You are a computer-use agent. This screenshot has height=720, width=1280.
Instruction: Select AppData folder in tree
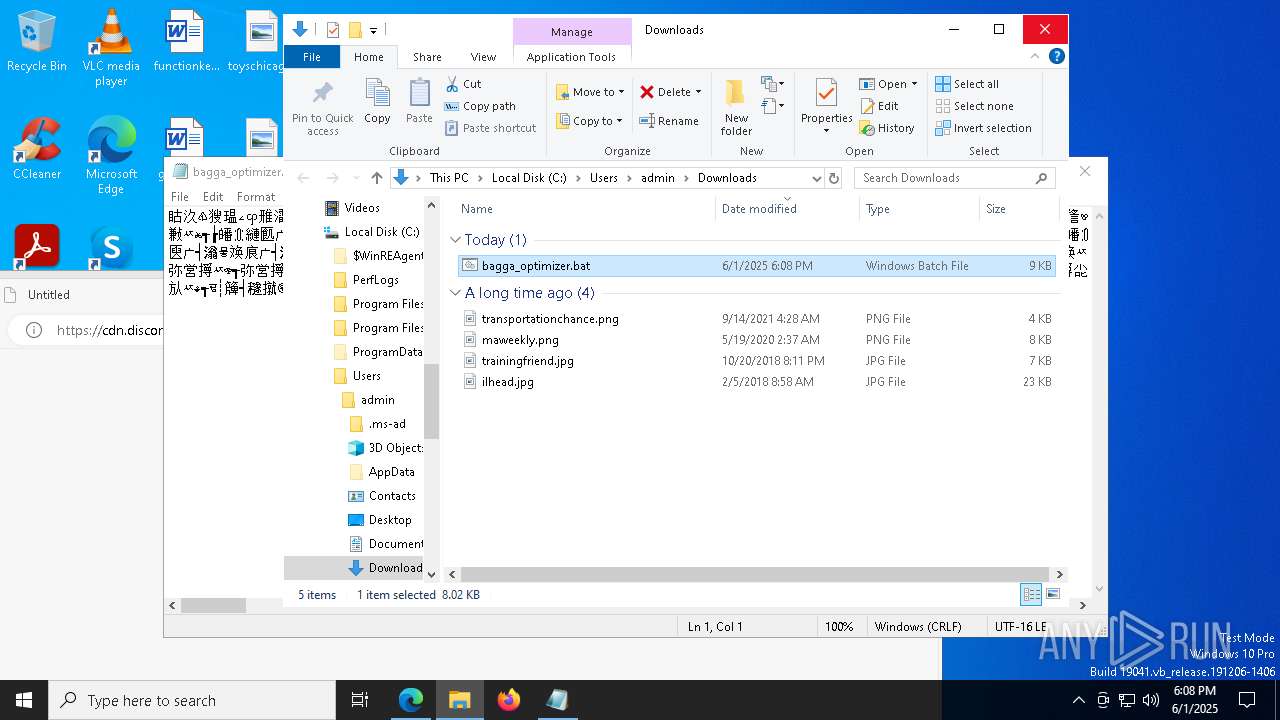tap(391, 472)
